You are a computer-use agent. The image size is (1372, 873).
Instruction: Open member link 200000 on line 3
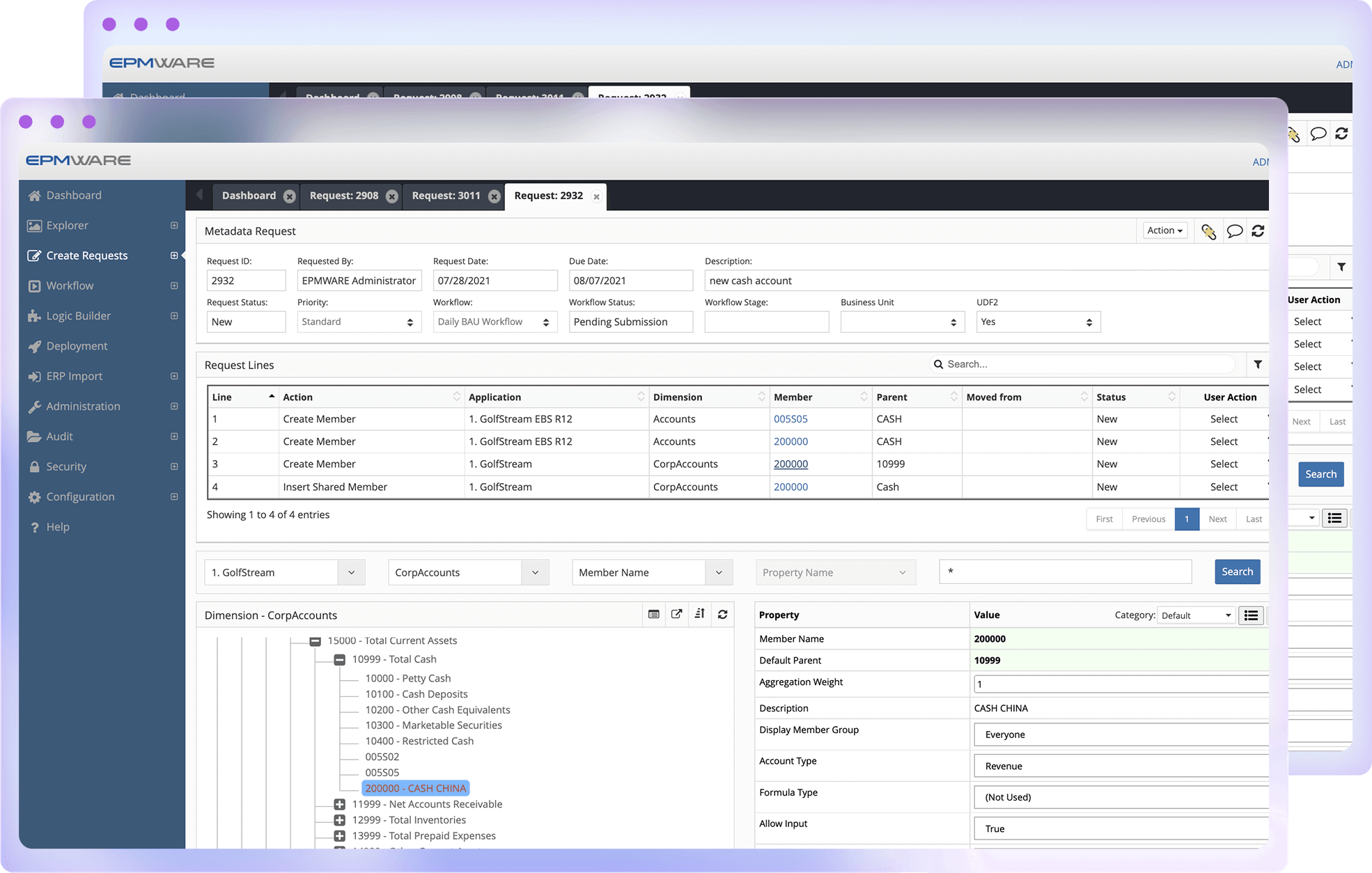(x=790, y=464)
